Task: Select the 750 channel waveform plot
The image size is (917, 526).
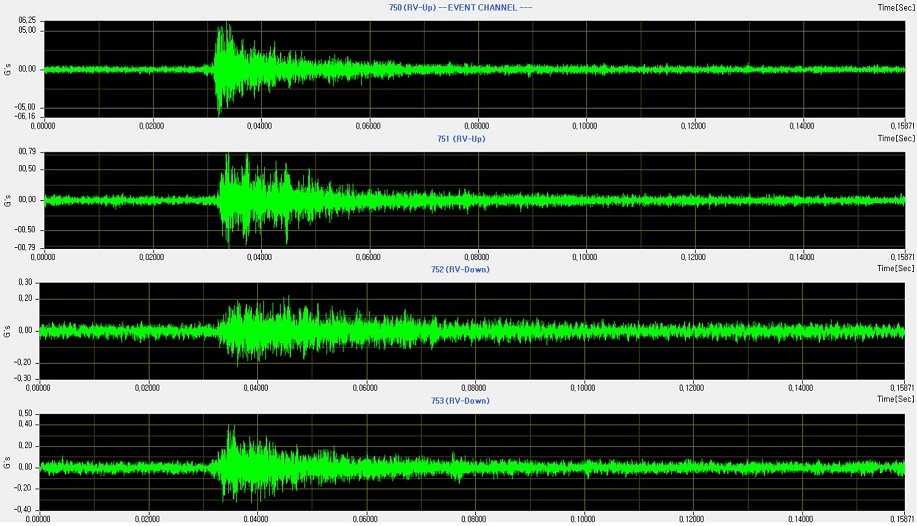Action: [x=474, y=69]
